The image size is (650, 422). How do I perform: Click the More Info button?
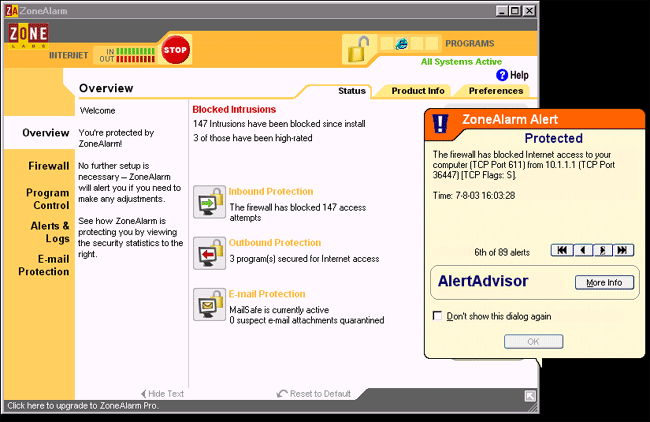pyautogui.click(x=604, y=282)
